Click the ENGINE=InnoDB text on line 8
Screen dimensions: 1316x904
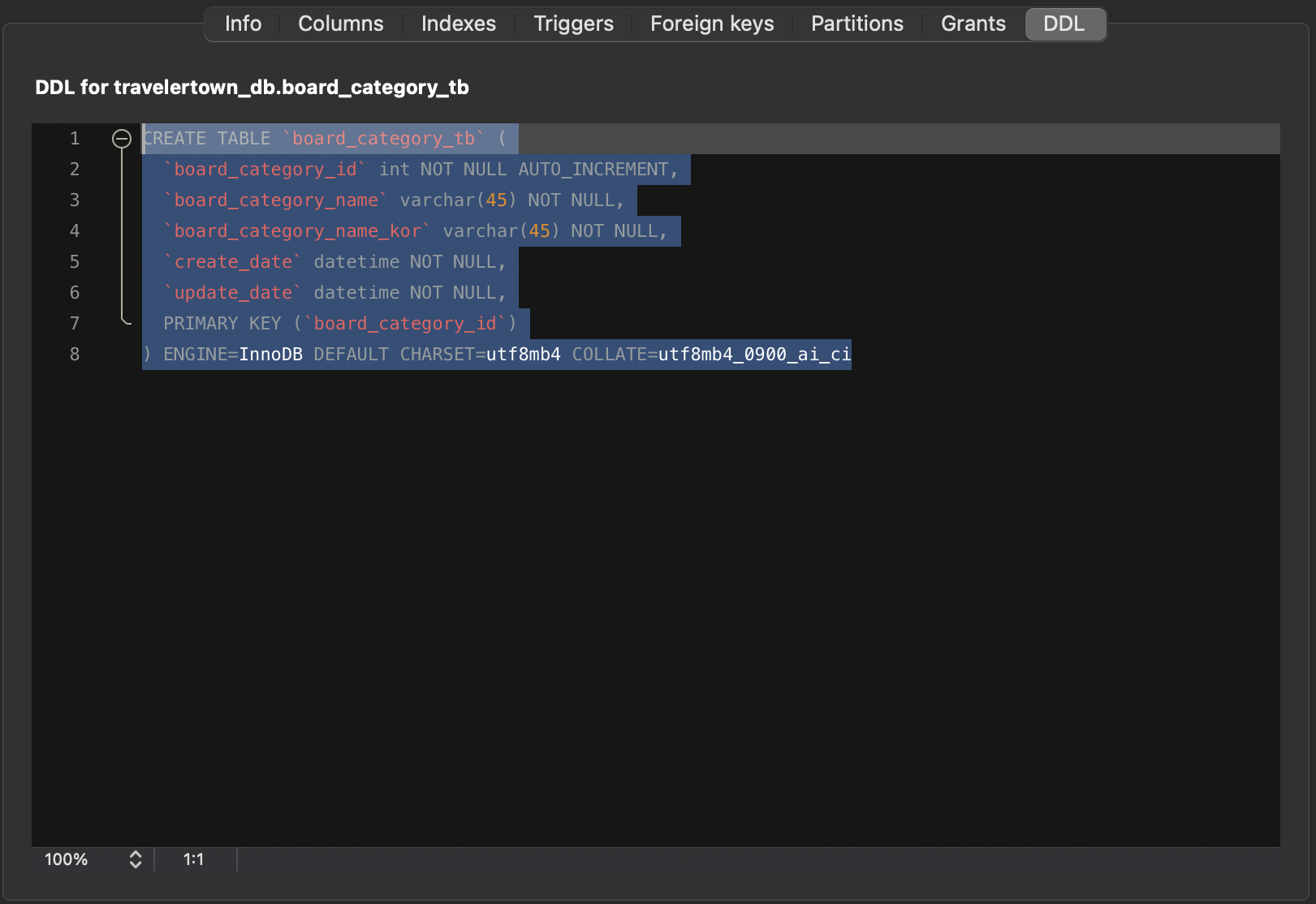point(232,354)
